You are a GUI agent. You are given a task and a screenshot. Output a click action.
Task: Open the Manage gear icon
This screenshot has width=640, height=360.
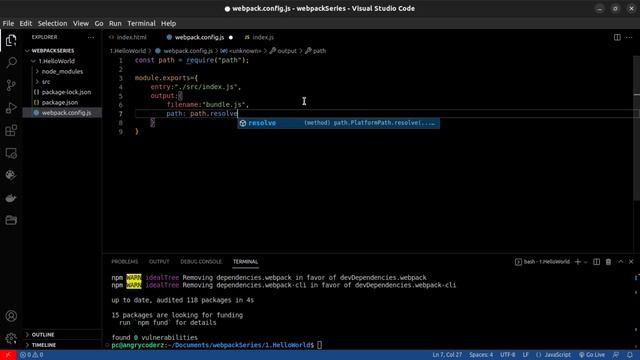(x=11, y=338)
